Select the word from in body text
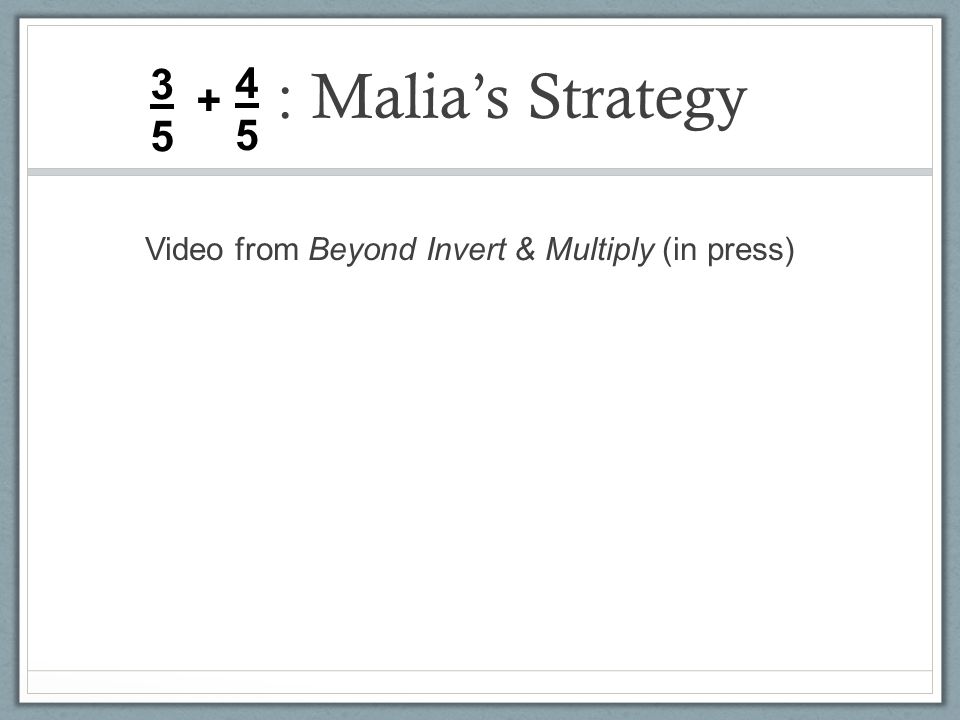Image resolution: width=960 pixels, height=720 pixels. (x=266, y=249)
